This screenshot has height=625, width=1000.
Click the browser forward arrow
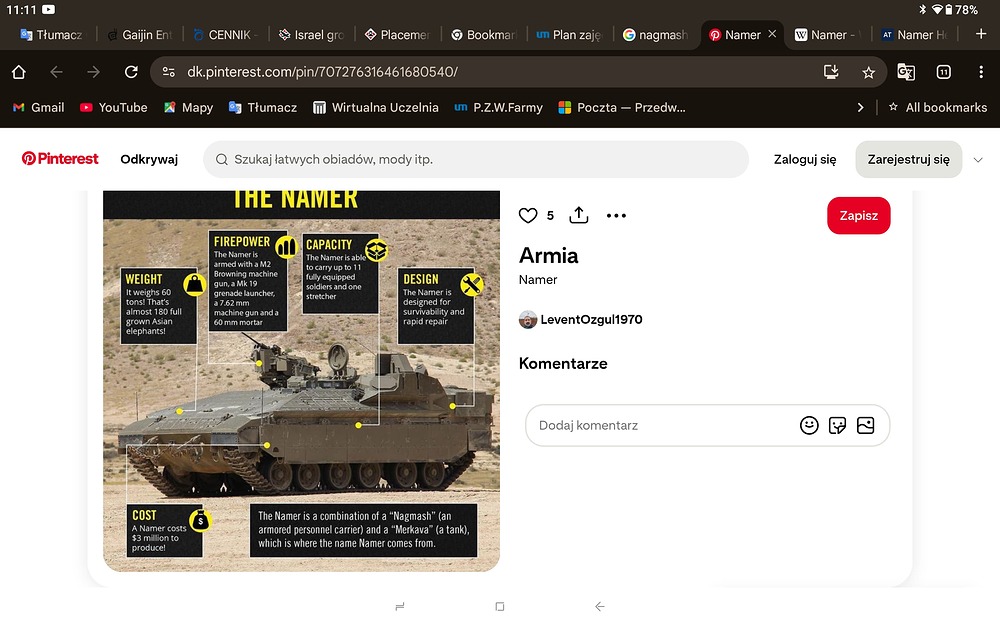click(93, 72)
